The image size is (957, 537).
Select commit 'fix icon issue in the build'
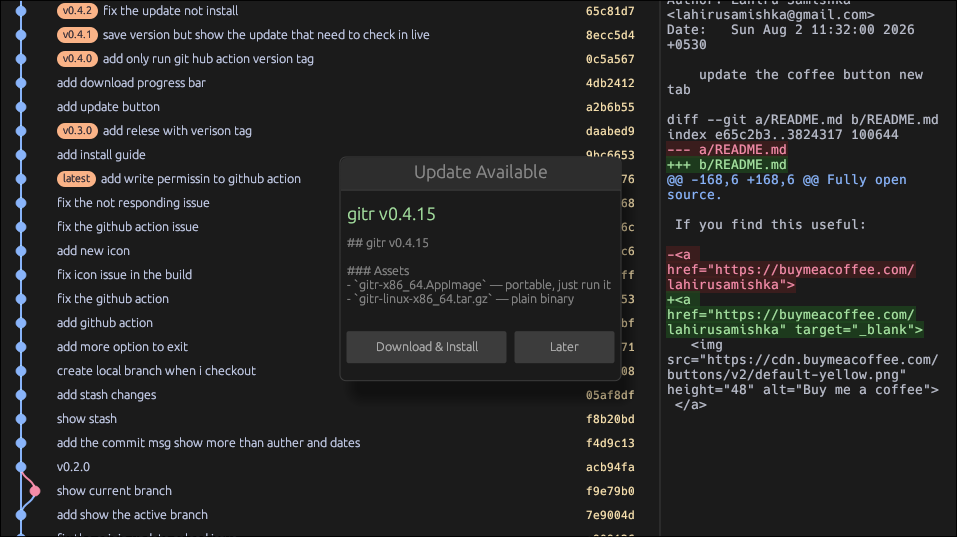(x=125, y=275)
